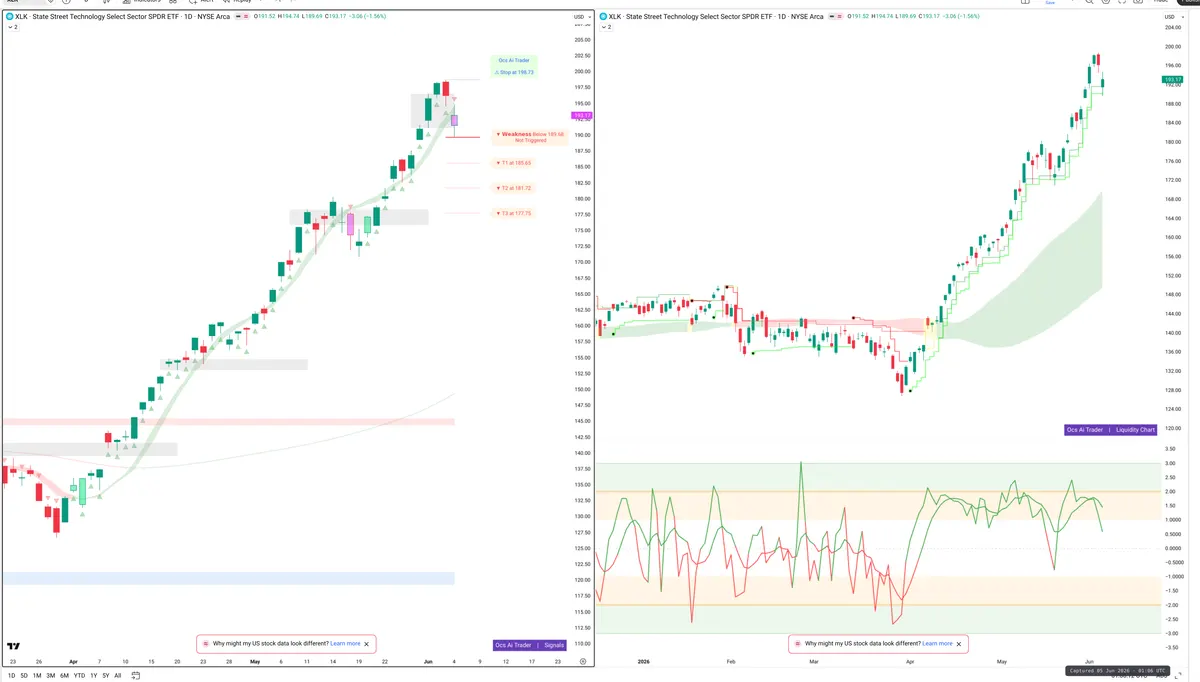1200x682 pixels.
Task: Select the 1M time range button
Action: pos(37,676)
